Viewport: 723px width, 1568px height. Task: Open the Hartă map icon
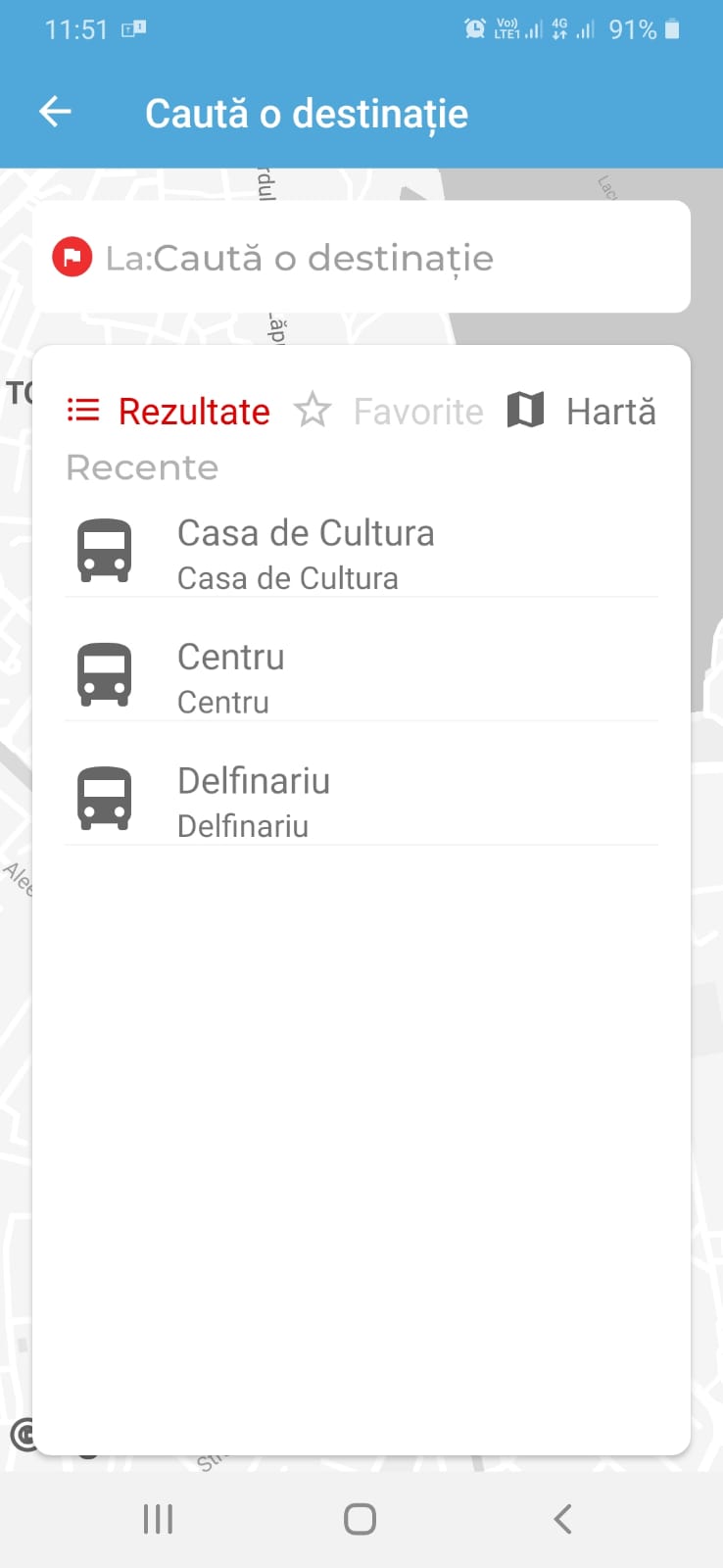525,410
